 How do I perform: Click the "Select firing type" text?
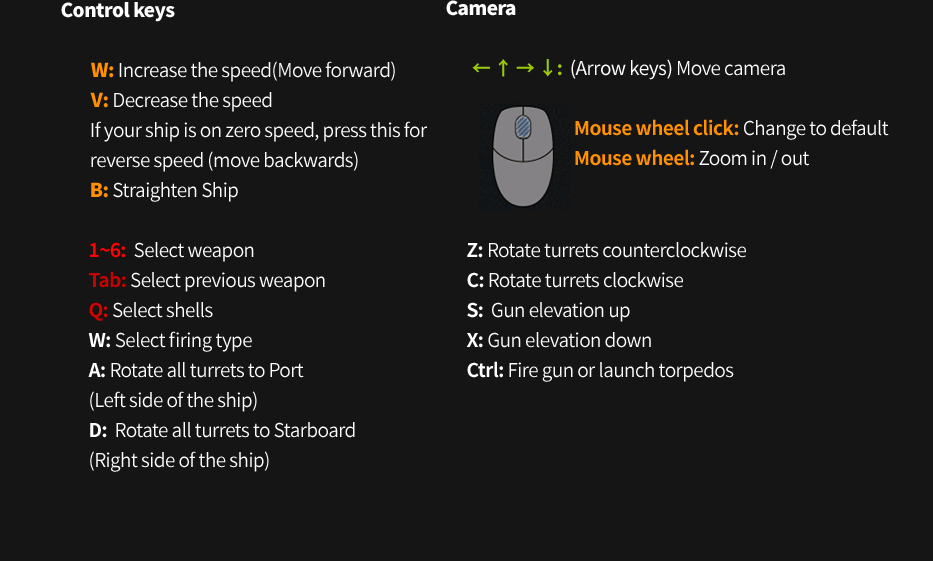coord(183,341)
